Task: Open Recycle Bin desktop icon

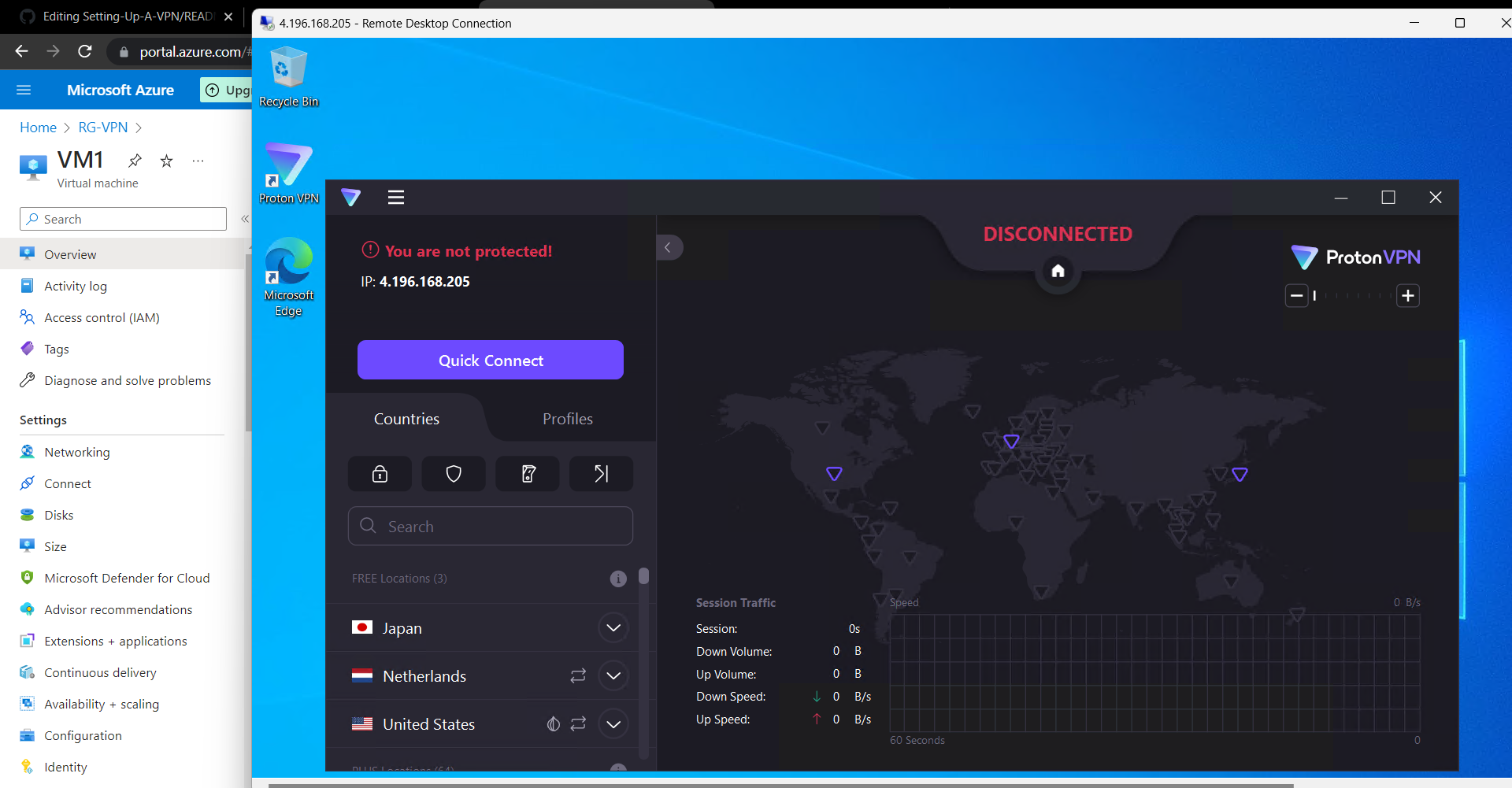Action: (x=288, y=76)
